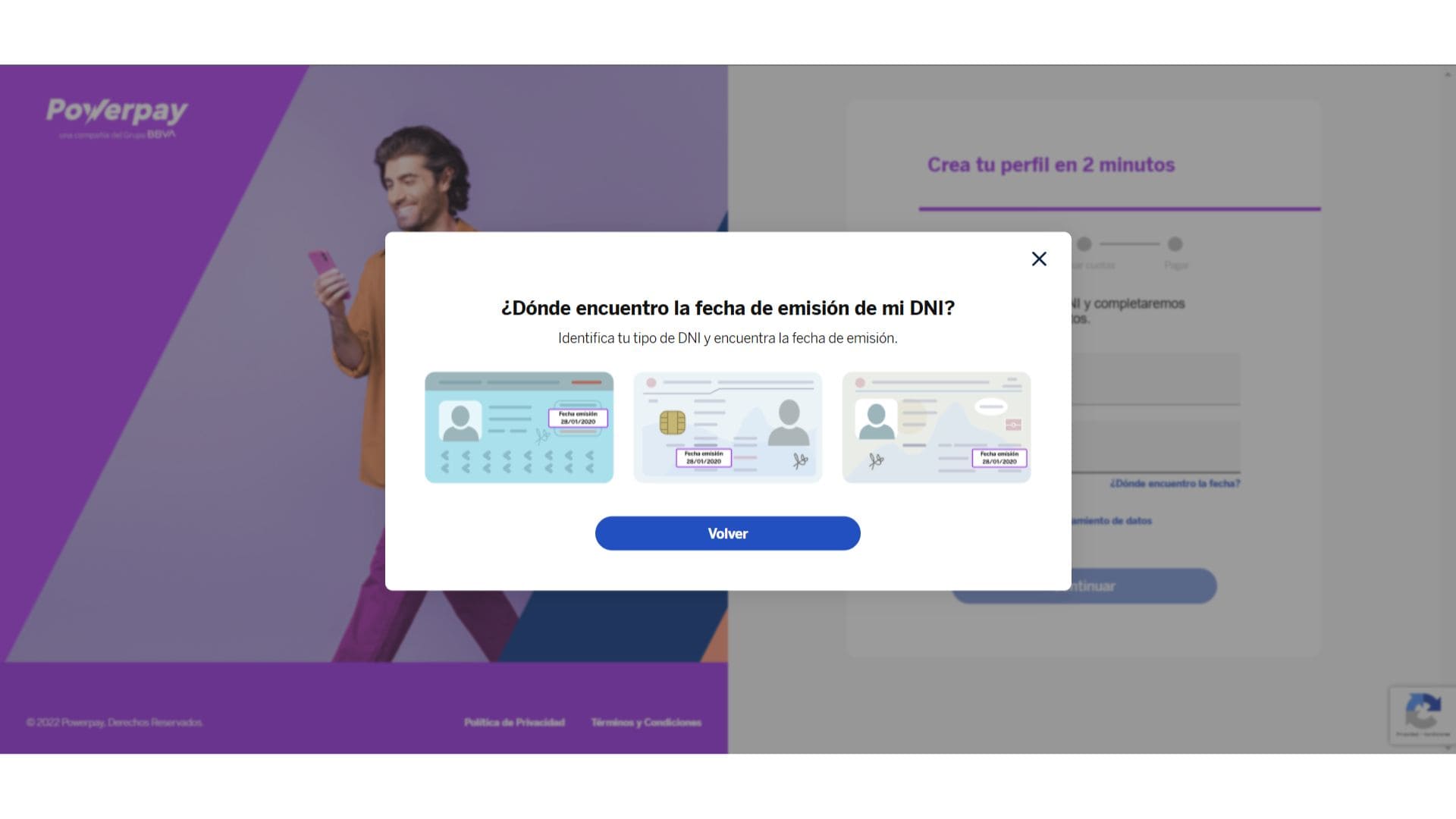This screenshot has height=819, width=1456.
Task: Close the DNI help dialog with X
Action: tap(1039, 259)
